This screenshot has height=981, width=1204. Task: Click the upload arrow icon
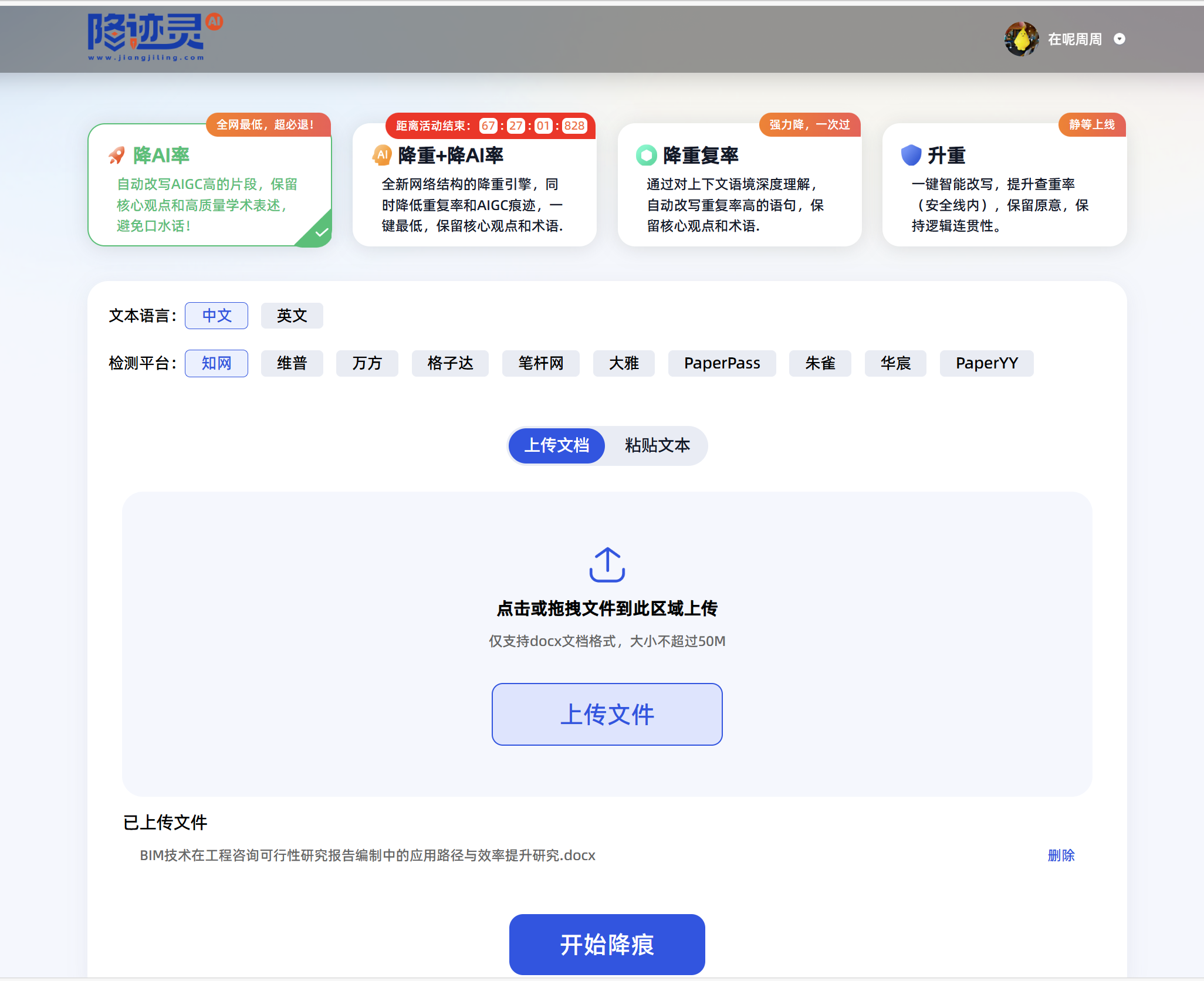(x=607, y=564)
